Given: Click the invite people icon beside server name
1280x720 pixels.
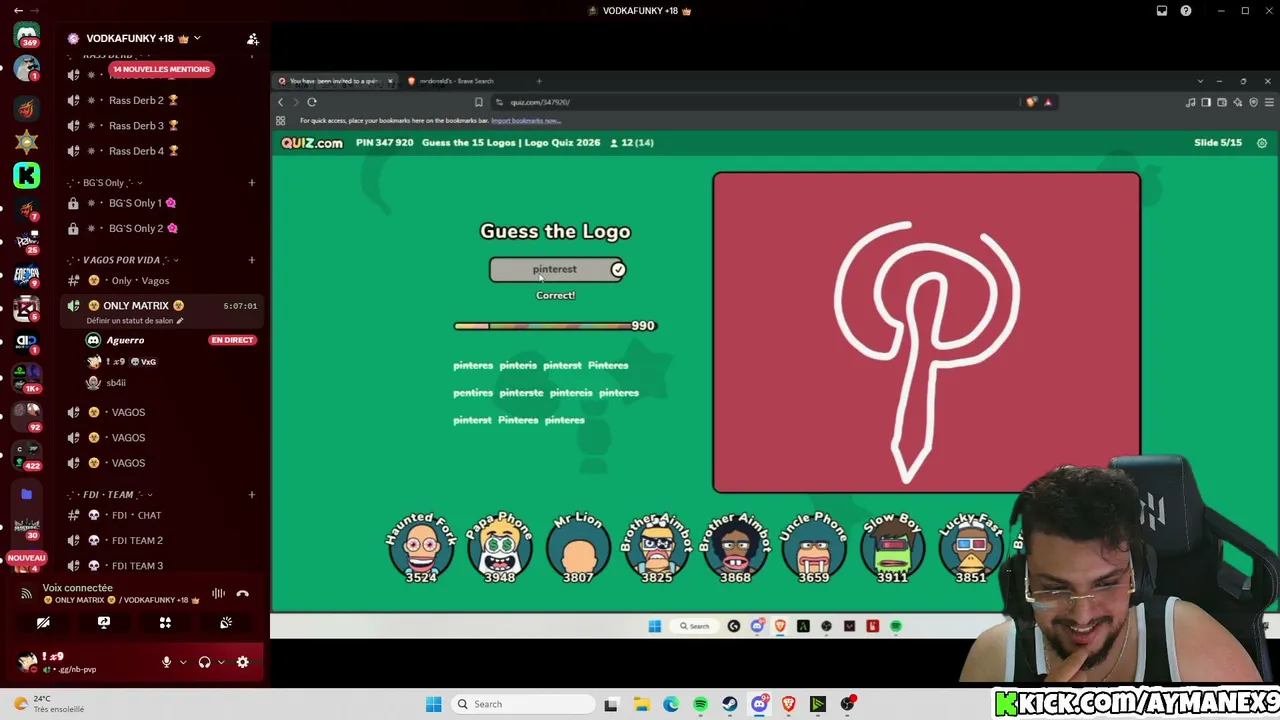Looking at the screenshot, I should point(253,39).
